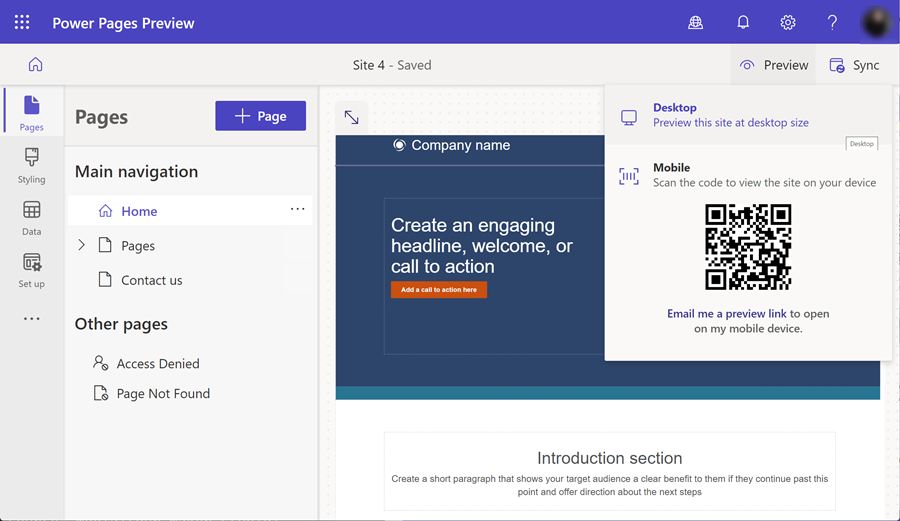
Task: Open the Styling workspace
Action: pyautogui.click(x=32, y=166)
